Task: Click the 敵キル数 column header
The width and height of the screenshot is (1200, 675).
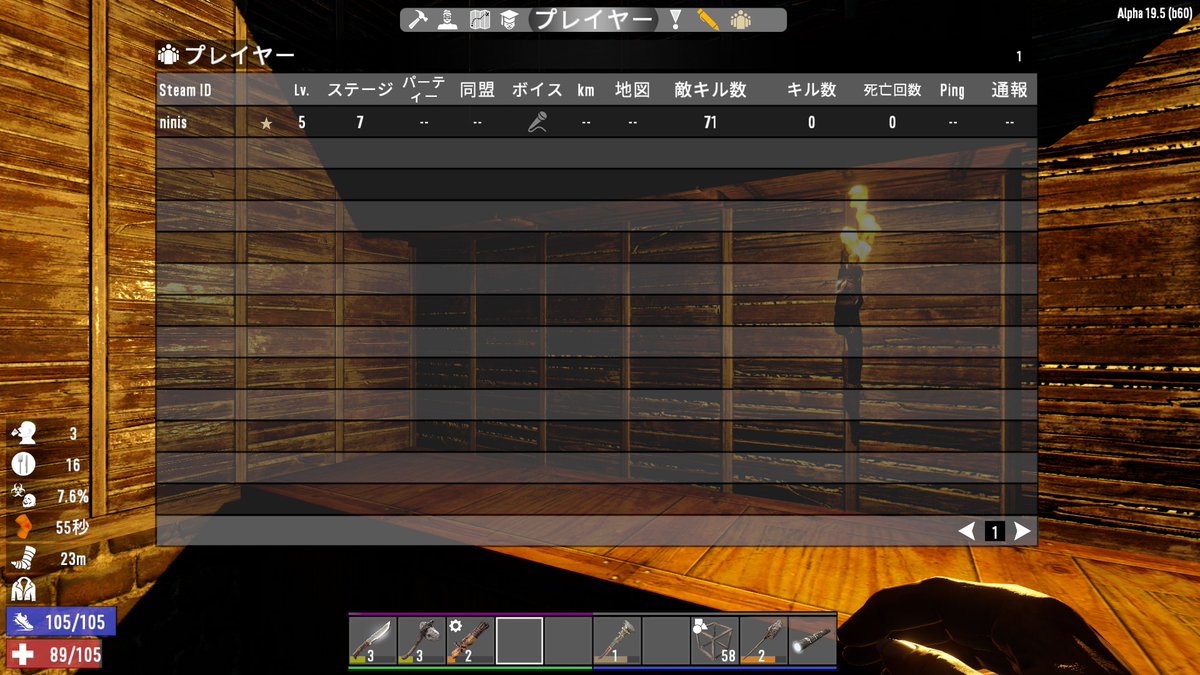Action: point(711,90)
